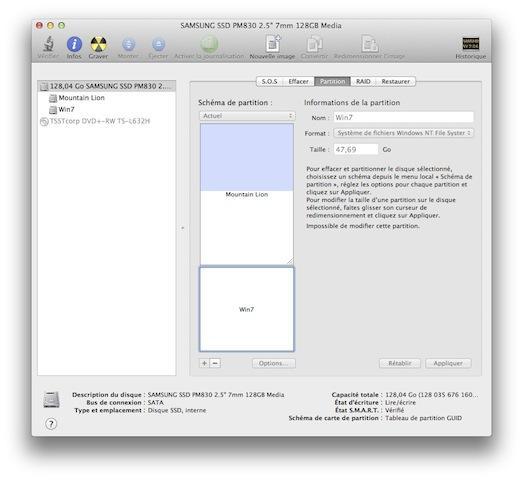Click the Vérifier microscope toolbar icon
The height and width of the screenshot is (480, 523).
(48, 44)
